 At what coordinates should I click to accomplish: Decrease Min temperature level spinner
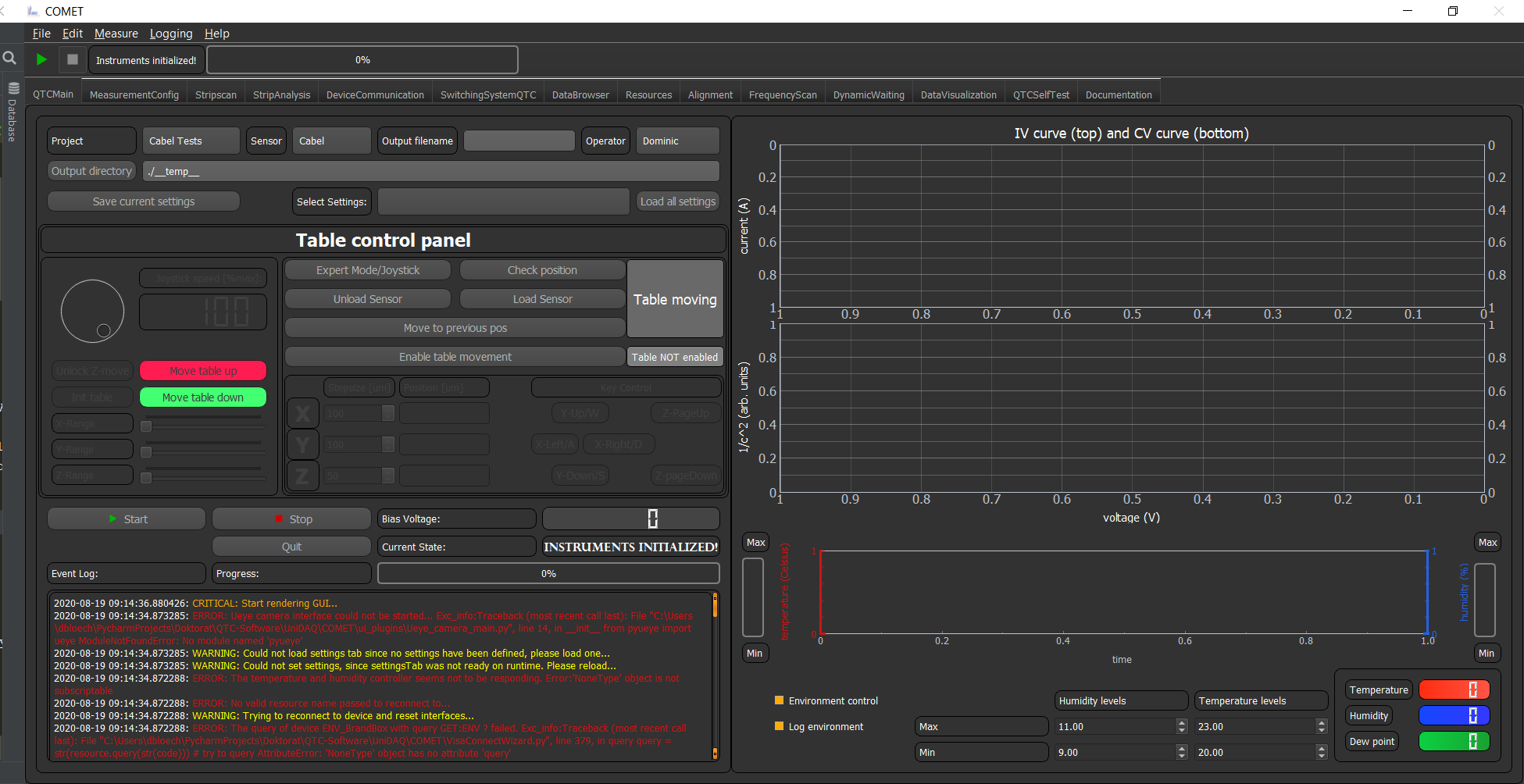coord(1321,756)
